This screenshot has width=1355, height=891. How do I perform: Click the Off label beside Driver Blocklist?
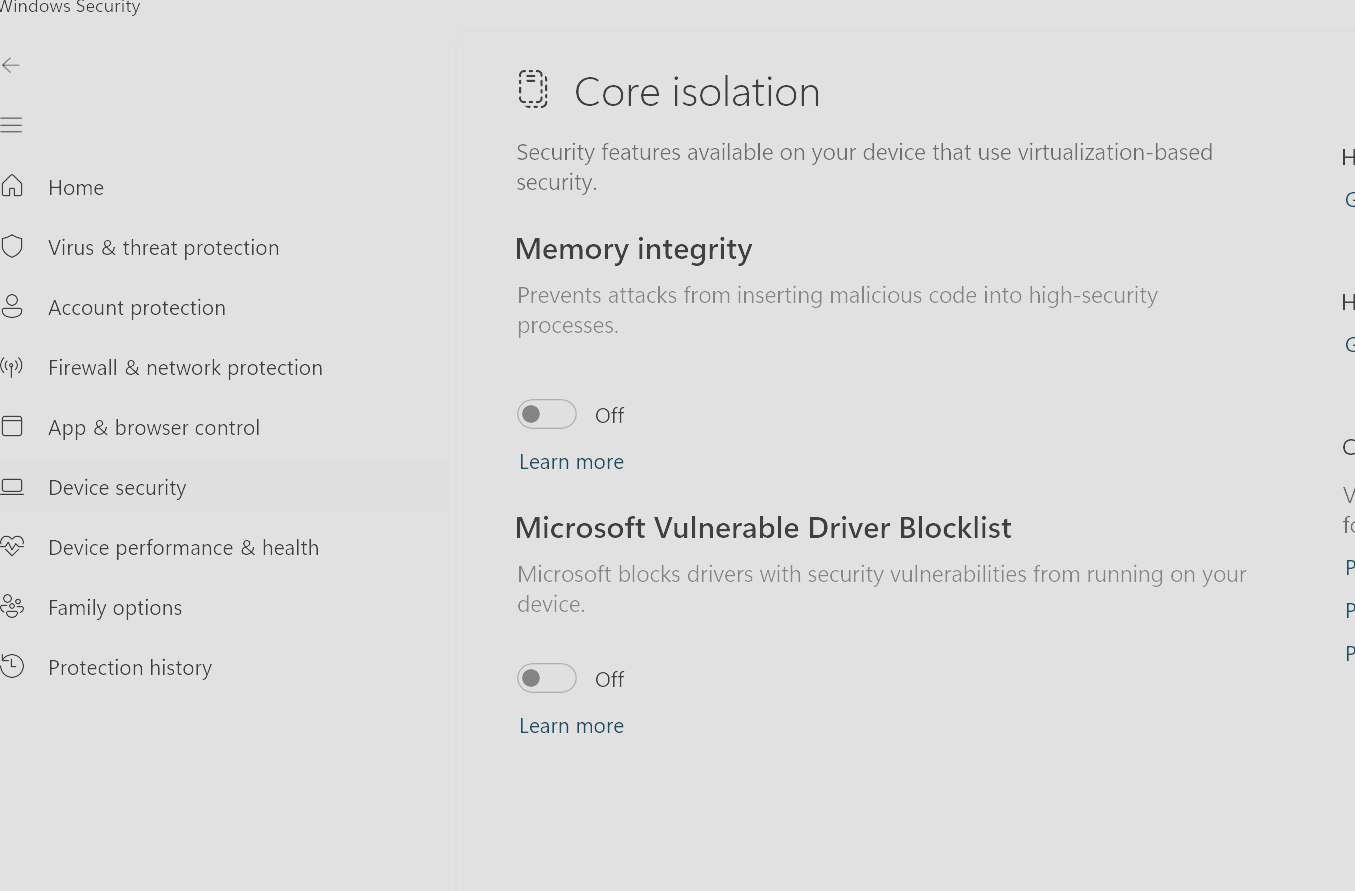pos(609,679)
